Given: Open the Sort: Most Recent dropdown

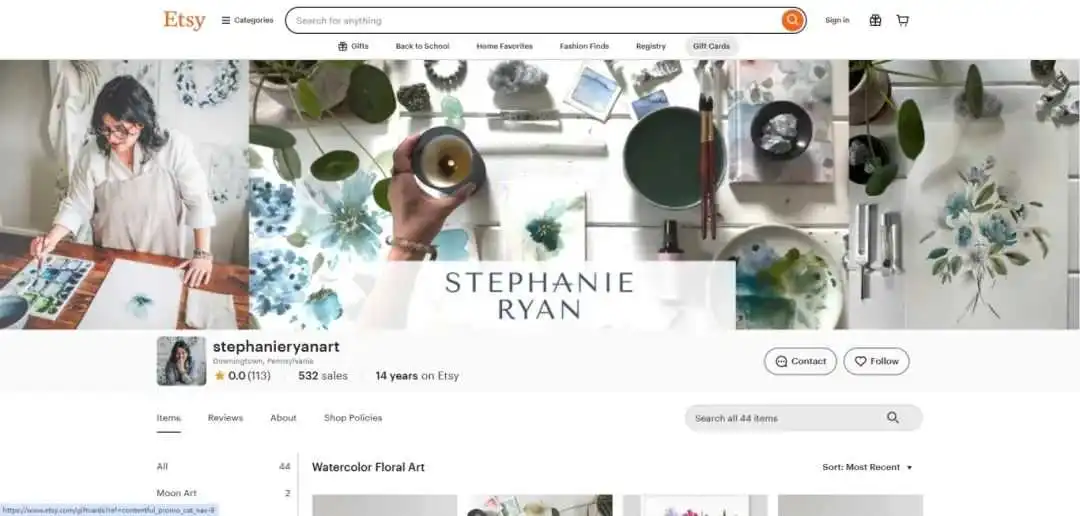Looking at the screenshot, I should pyautogui.click(x=867, y=467).
